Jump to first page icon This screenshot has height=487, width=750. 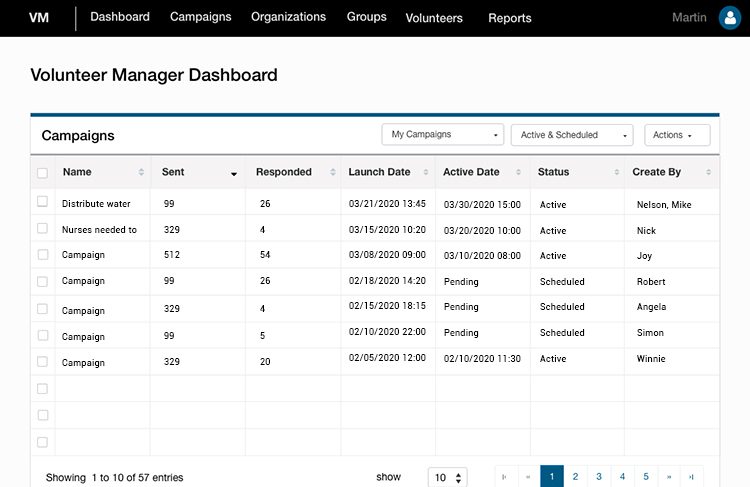coord(504,476)
